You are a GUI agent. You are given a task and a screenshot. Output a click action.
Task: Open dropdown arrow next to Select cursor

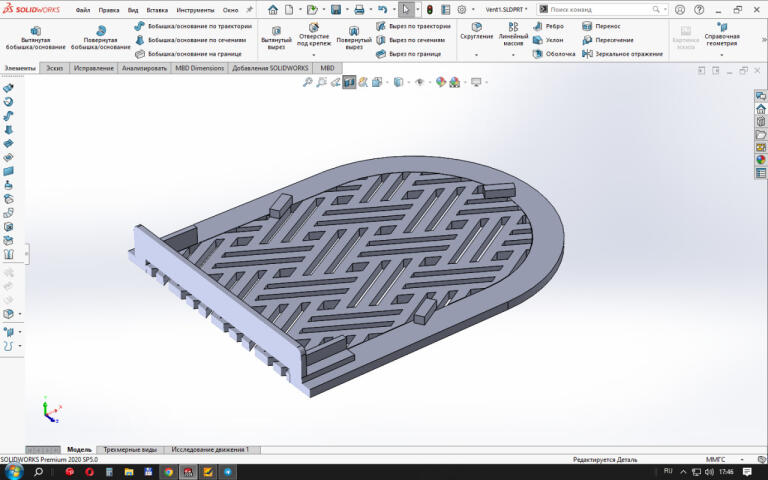pyautogui.click(x=417, y=9)
